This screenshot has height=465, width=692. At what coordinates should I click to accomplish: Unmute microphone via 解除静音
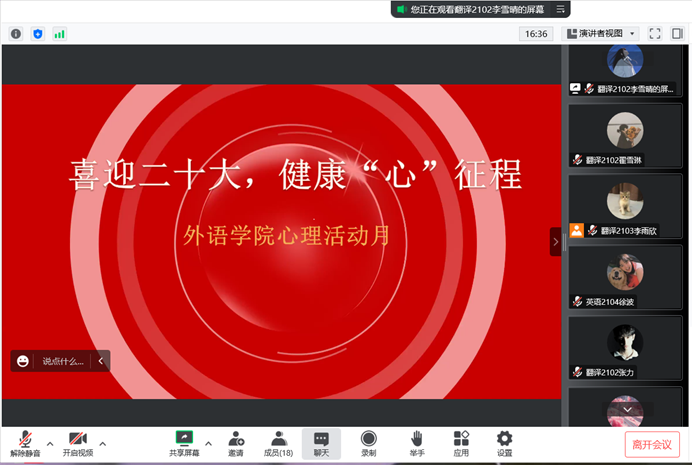click(25, 443)
